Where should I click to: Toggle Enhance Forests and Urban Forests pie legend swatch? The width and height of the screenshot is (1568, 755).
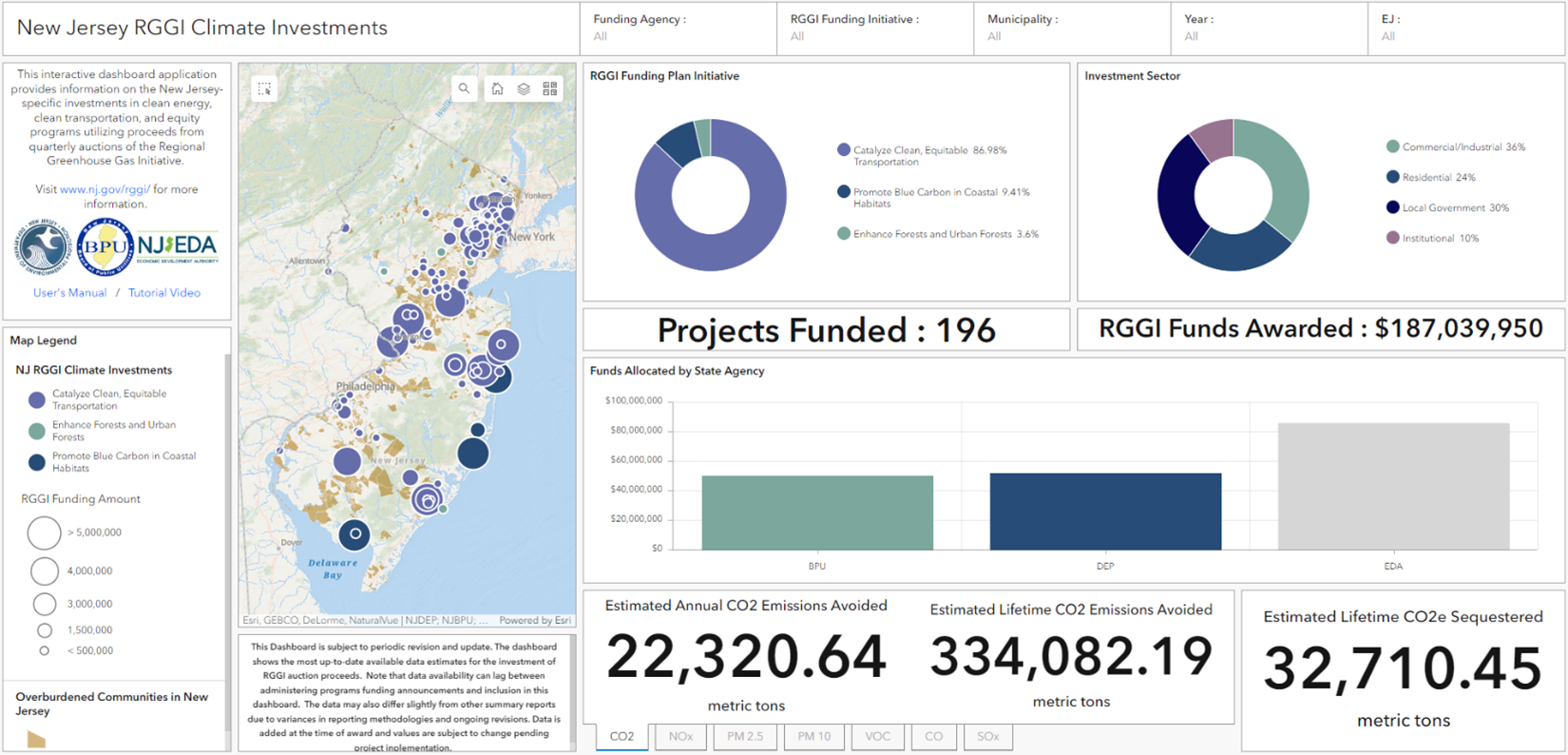[843, 234]
